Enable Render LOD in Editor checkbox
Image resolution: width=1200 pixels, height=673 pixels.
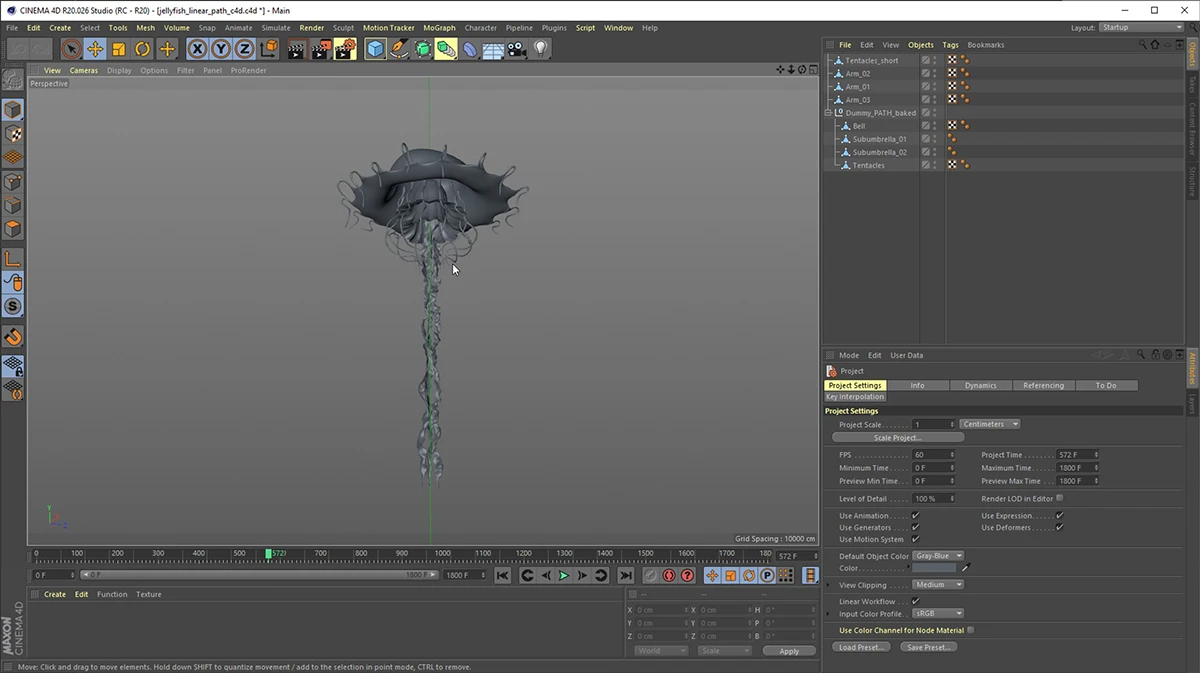click(1060, 498)
